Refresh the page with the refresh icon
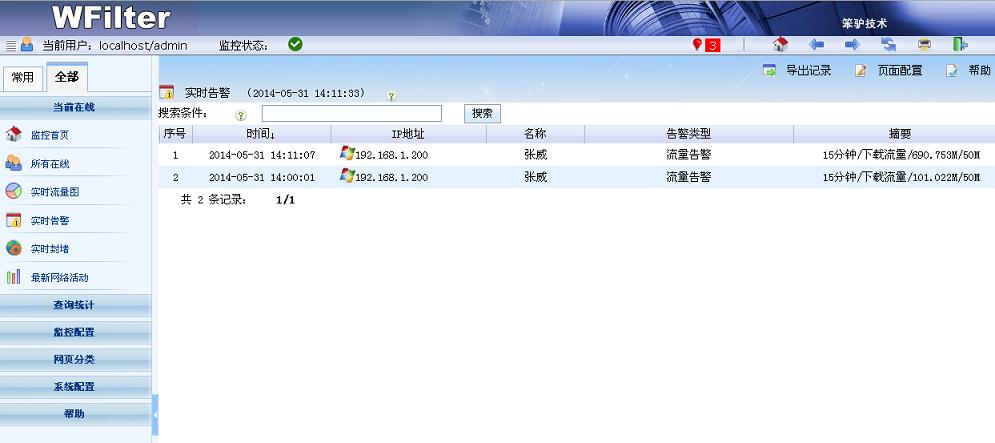The image size is (995, 443). click(x=888, y=45)
